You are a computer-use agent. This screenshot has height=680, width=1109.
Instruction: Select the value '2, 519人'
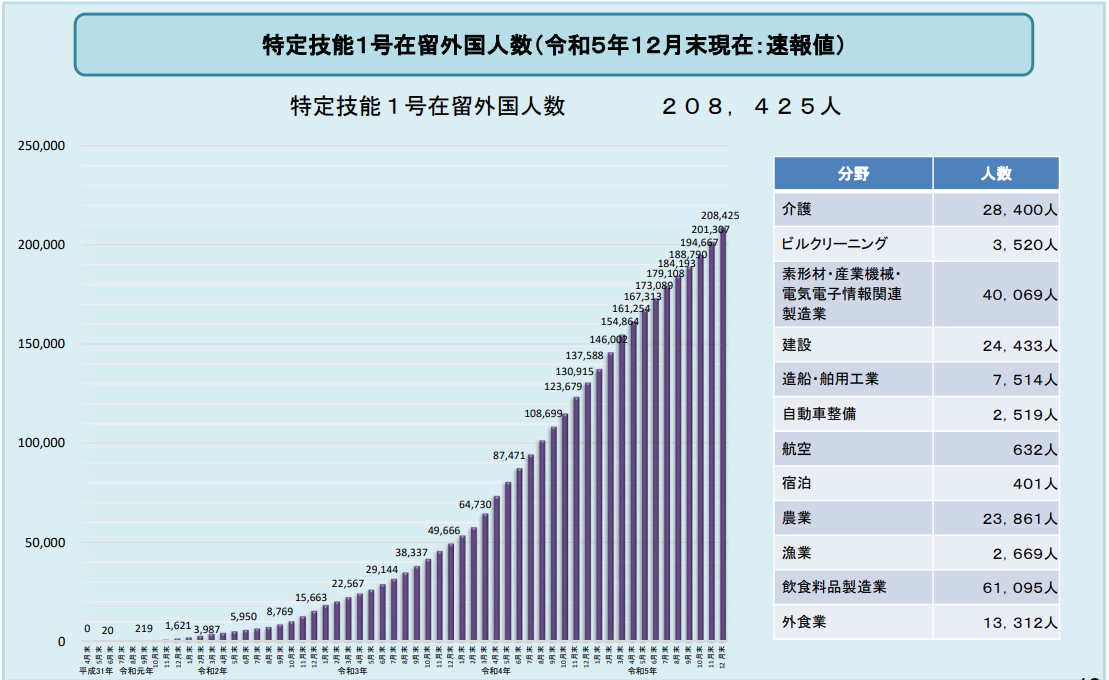pos(1024,415)
